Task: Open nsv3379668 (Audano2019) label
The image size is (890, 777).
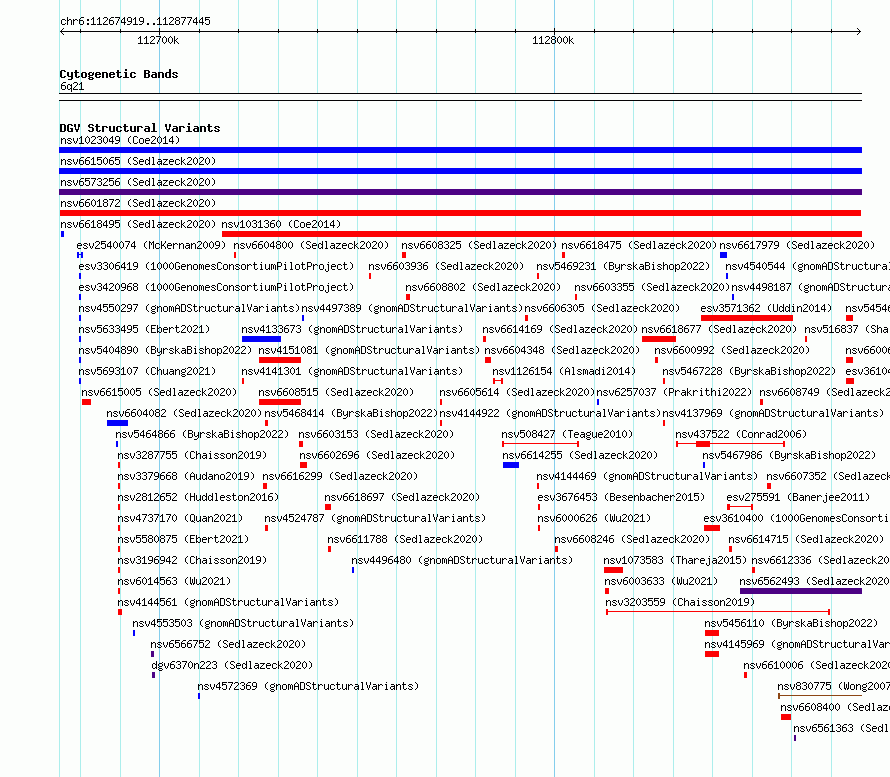Action: [x=186, y=476]
